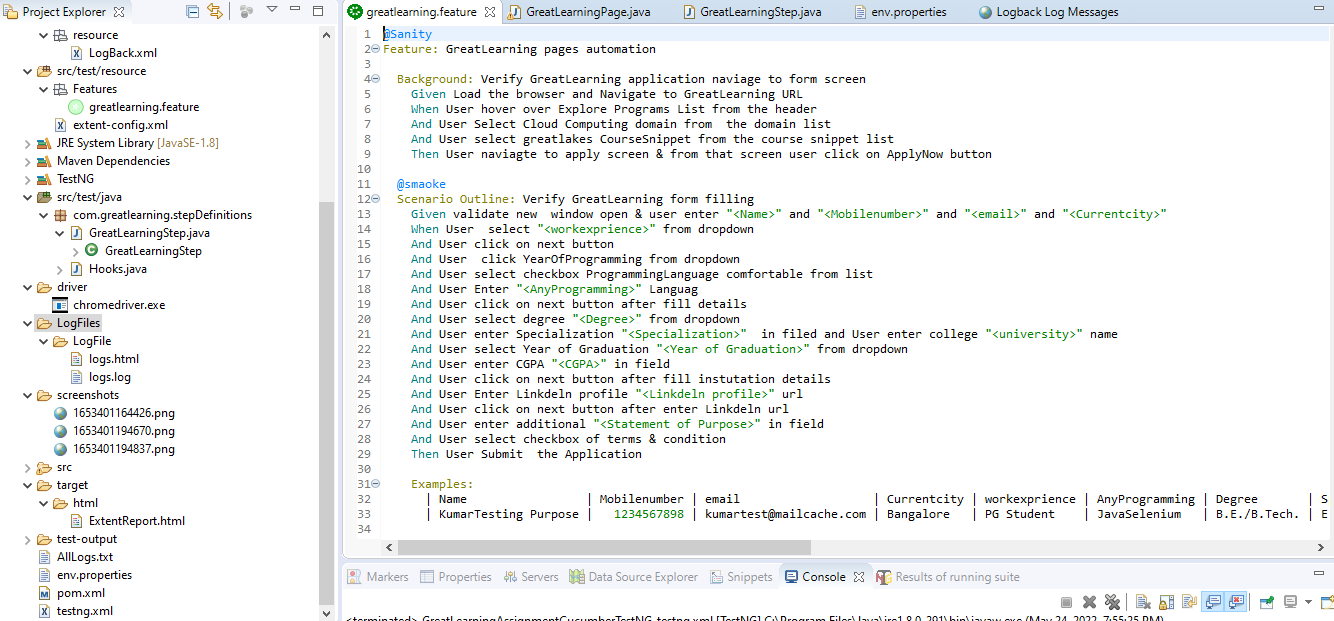Disable show console when standard error changes
1334x621 pixels.
[1234, 601]
